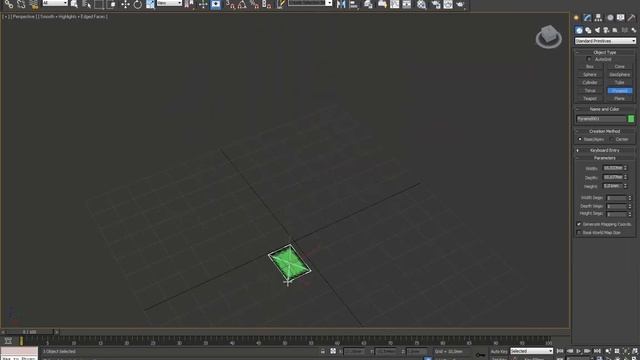Open the selection filter 'All' dropdown
Image resolution: width=640 pixels, height=360 pixels.
(55, 3)
